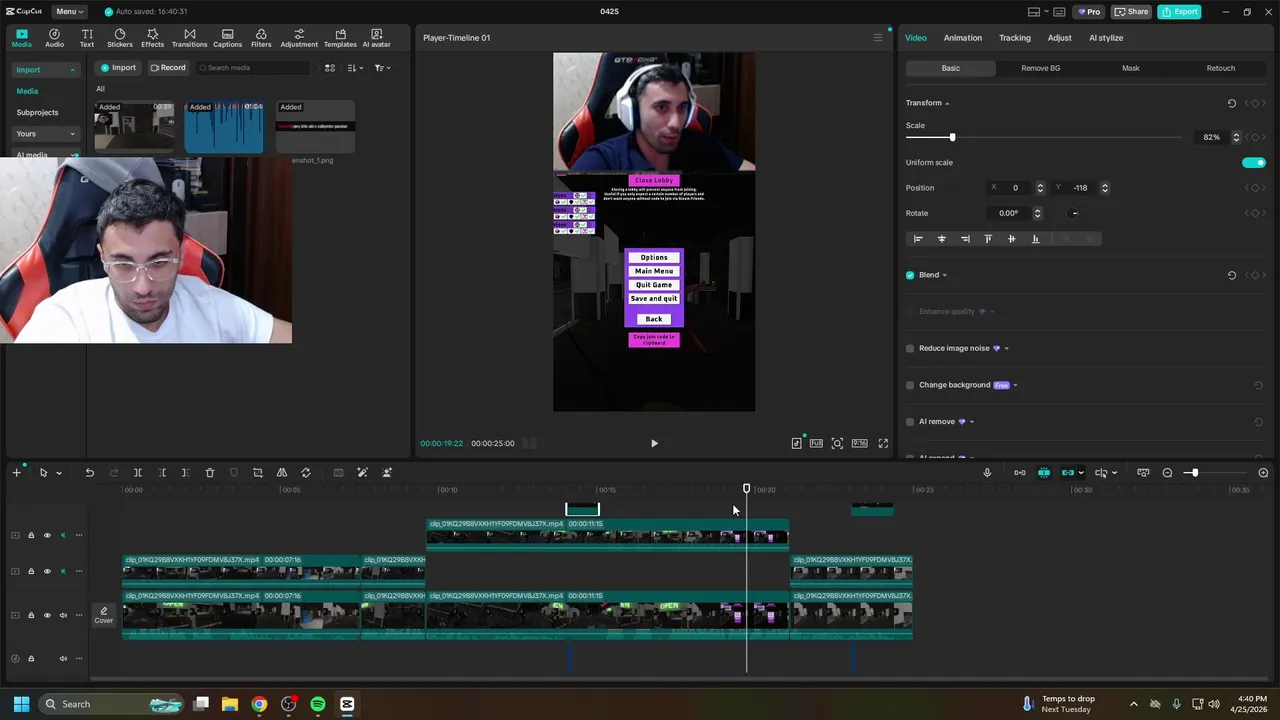Select the Mask sub-tab

[x=1130, y=68]
